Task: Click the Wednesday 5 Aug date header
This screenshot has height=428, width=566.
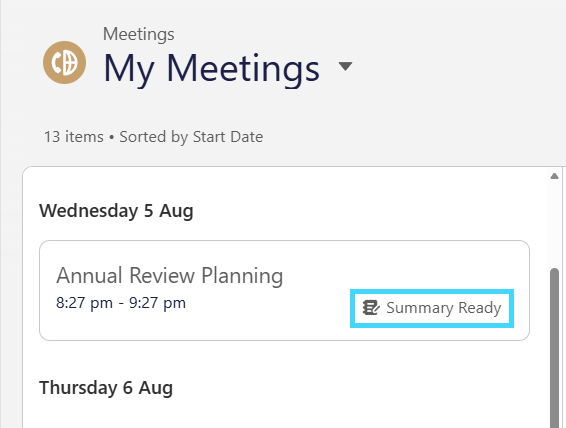Action: pos(116,211)
